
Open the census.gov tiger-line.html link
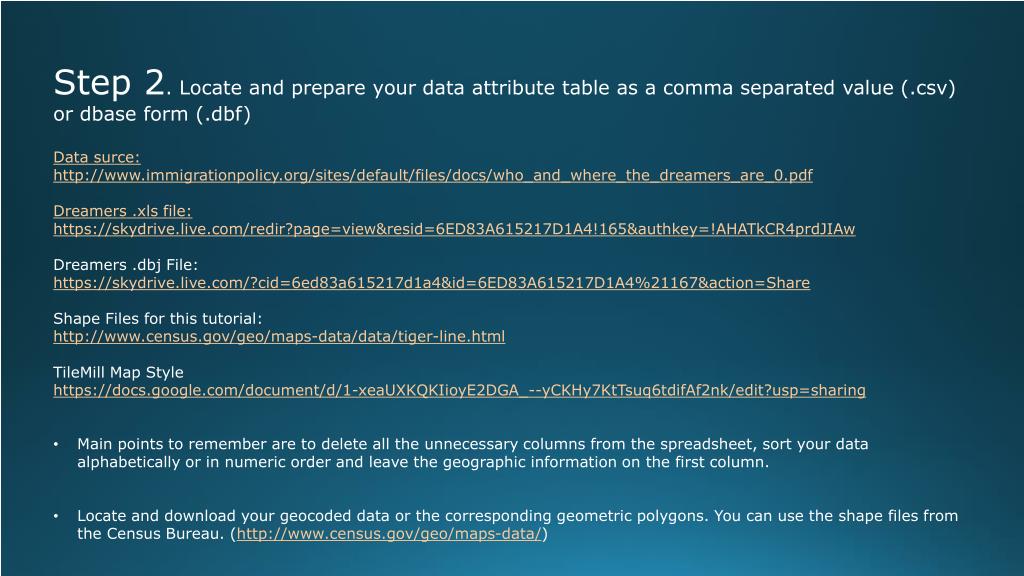tap(279, 336)
